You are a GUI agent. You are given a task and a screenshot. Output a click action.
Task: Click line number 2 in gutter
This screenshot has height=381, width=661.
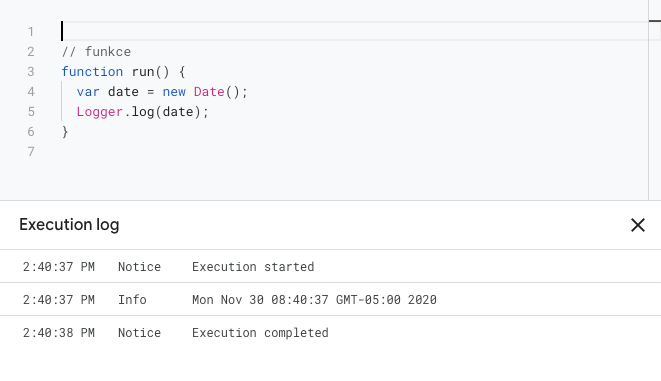[31, 52]
